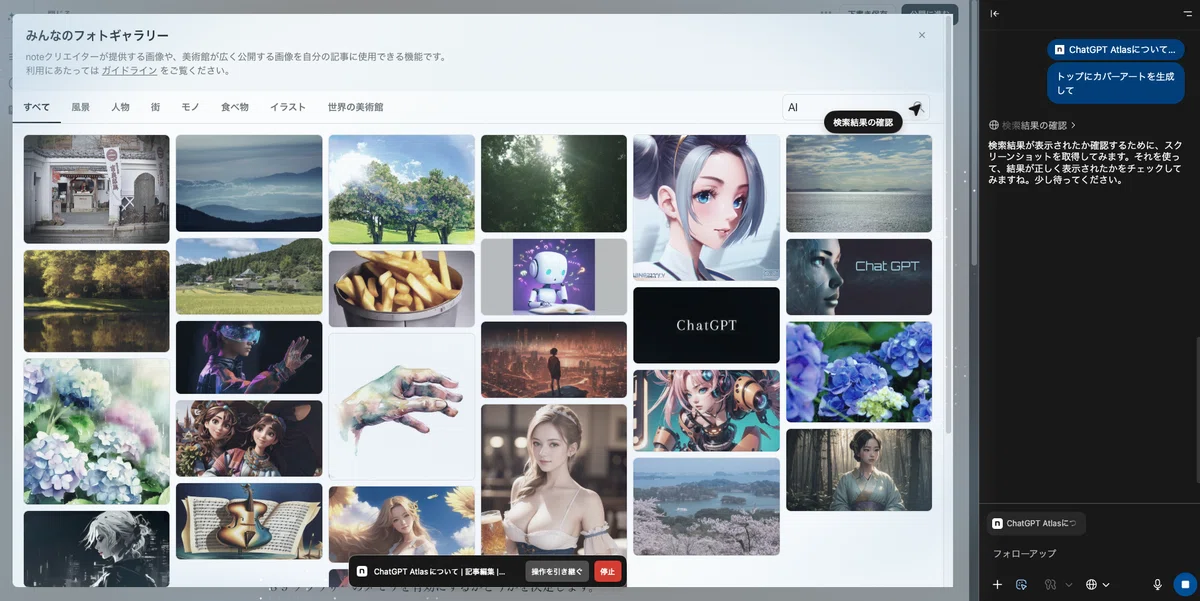Switch to the イラスト category tab
Screen dimensions: 1200x601
click(288, 106)
